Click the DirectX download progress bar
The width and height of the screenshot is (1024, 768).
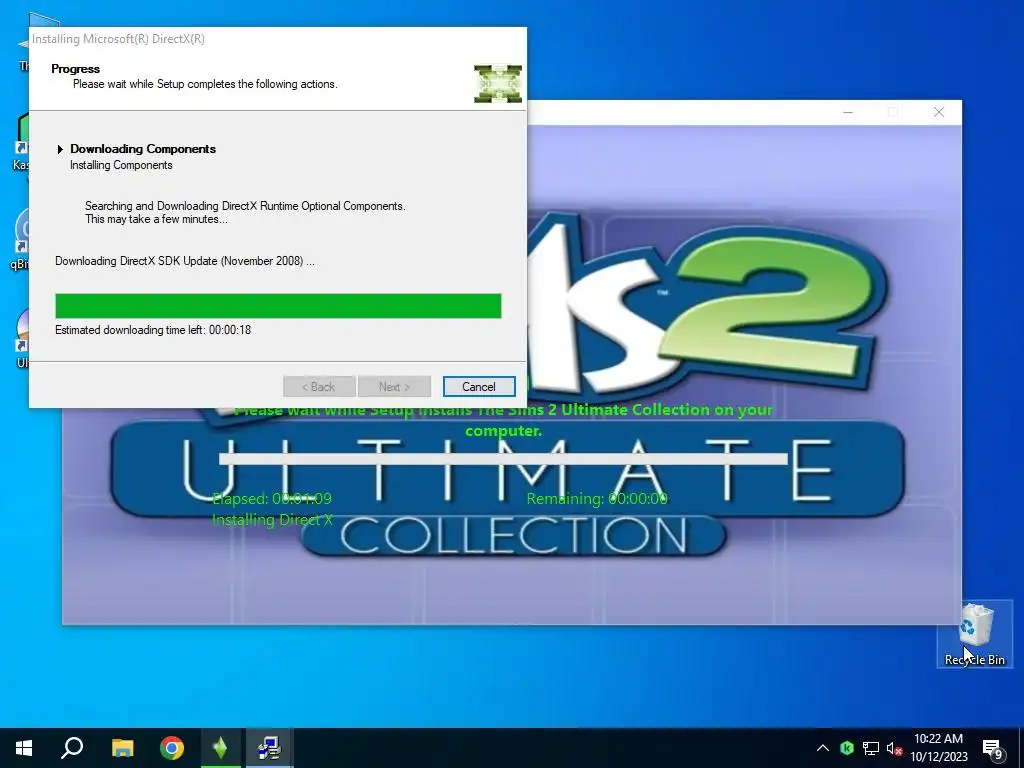[278, 306]
